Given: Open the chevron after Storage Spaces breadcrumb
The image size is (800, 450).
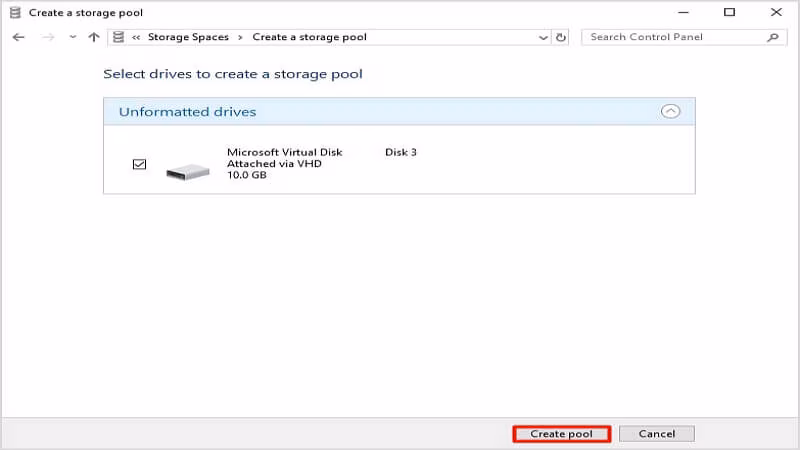Looking at the screenshot, I should click(x=240, y=37).
